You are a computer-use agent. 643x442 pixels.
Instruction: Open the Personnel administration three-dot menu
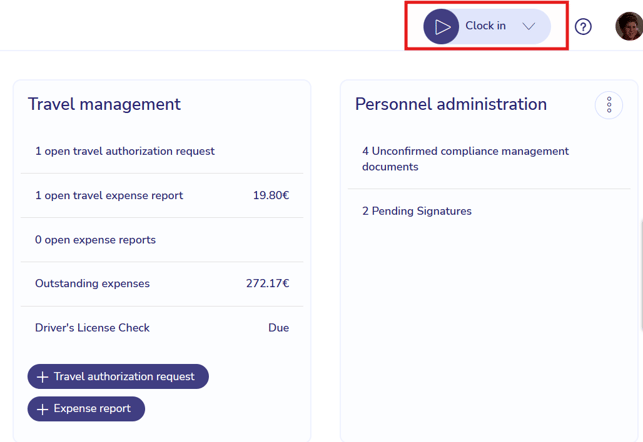pos(609,105)
